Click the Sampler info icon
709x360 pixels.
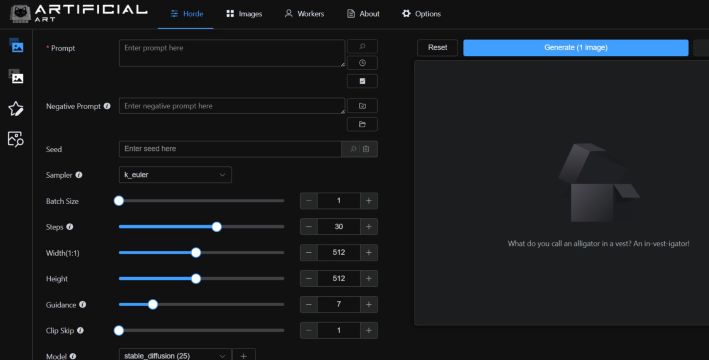(x=79, y=175)
